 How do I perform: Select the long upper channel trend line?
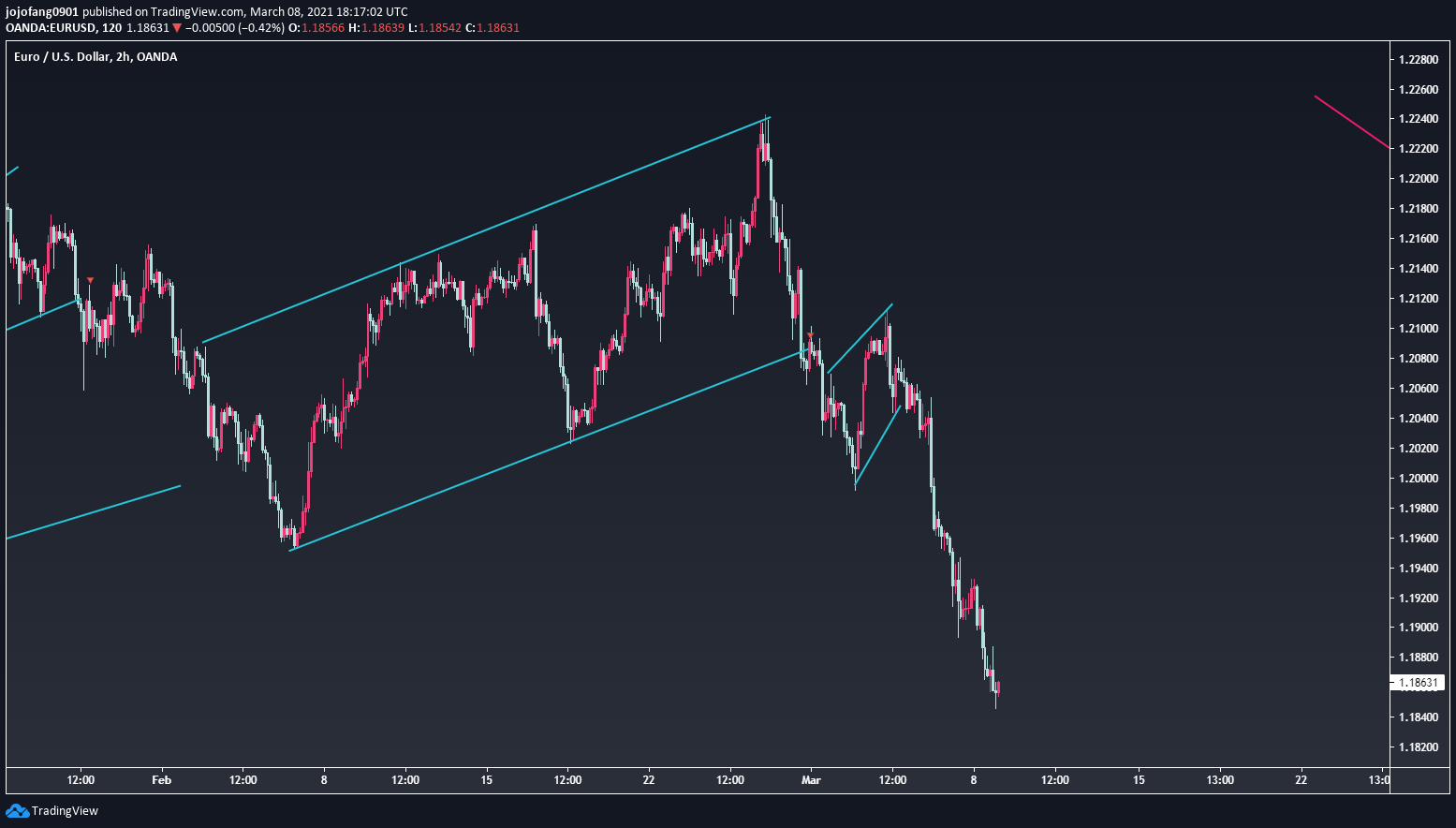tap(486, 229)
